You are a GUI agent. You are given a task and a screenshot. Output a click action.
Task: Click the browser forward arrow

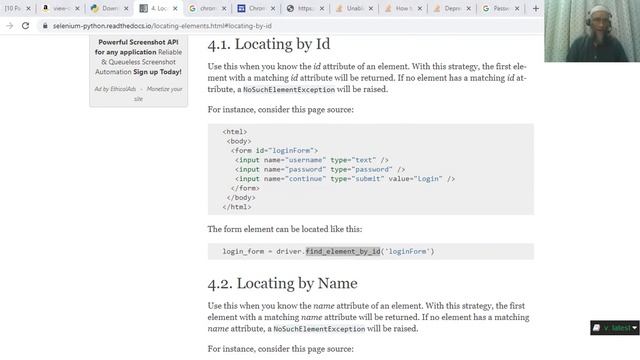coord(10,26)
